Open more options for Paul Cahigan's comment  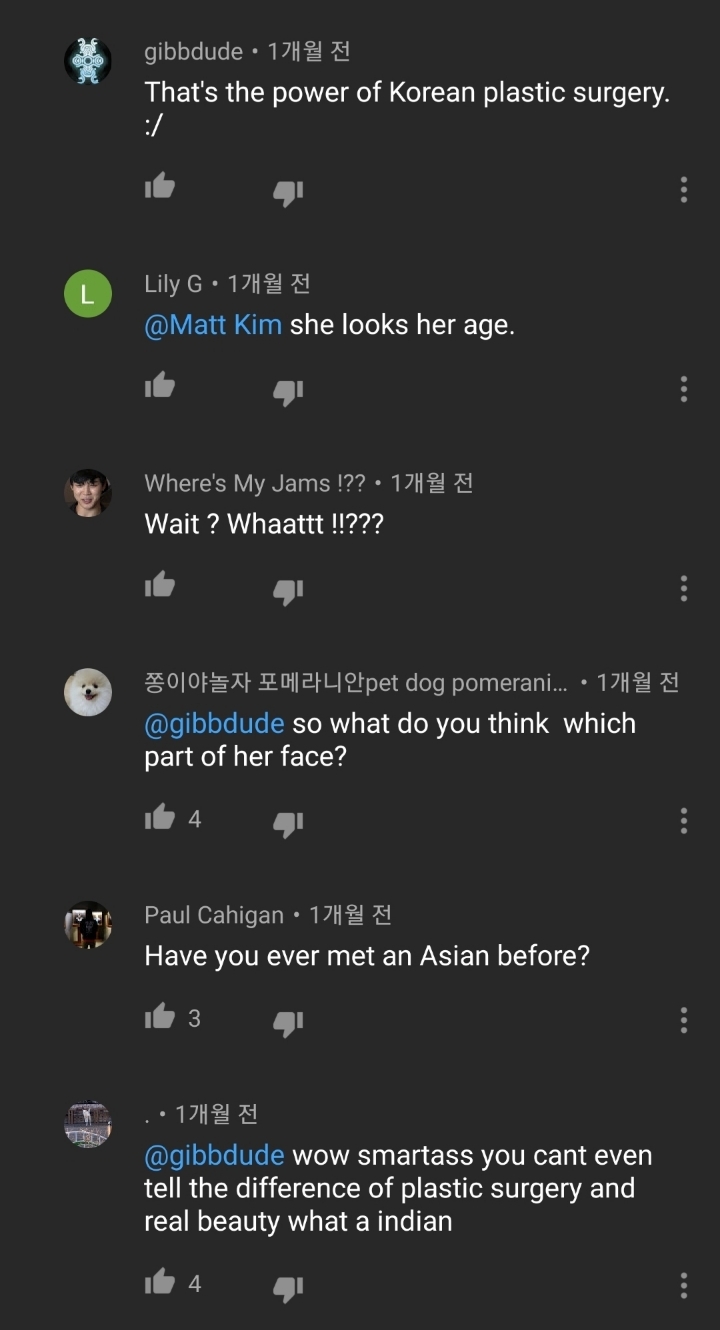point(684,1020)
